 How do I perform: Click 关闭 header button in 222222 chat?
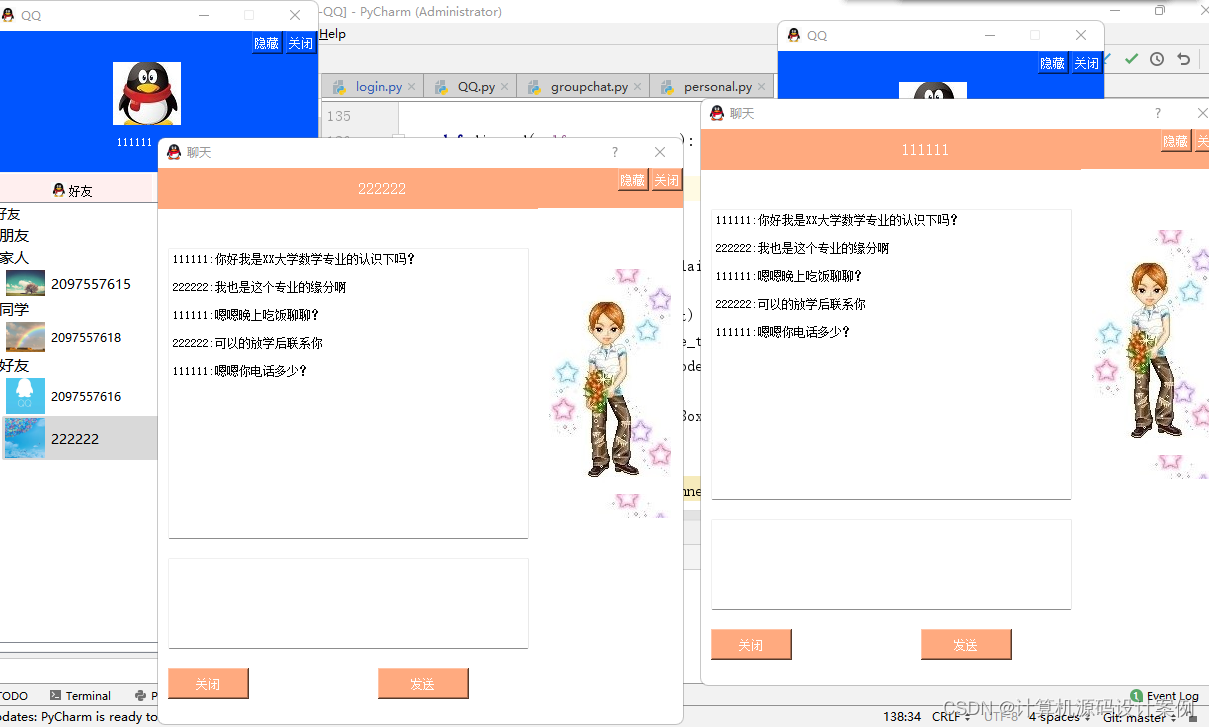click(x=667, y=180)
